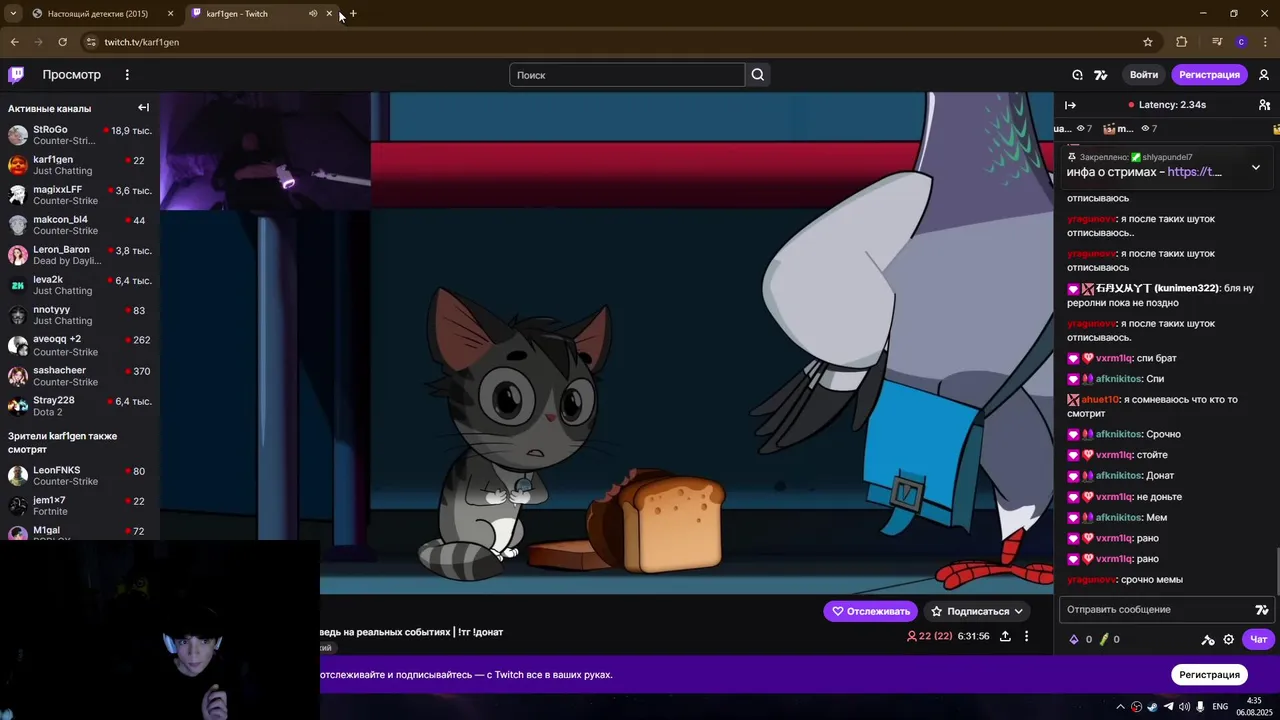
Task: Click the channel points diamond icon
Action: 1074,639
